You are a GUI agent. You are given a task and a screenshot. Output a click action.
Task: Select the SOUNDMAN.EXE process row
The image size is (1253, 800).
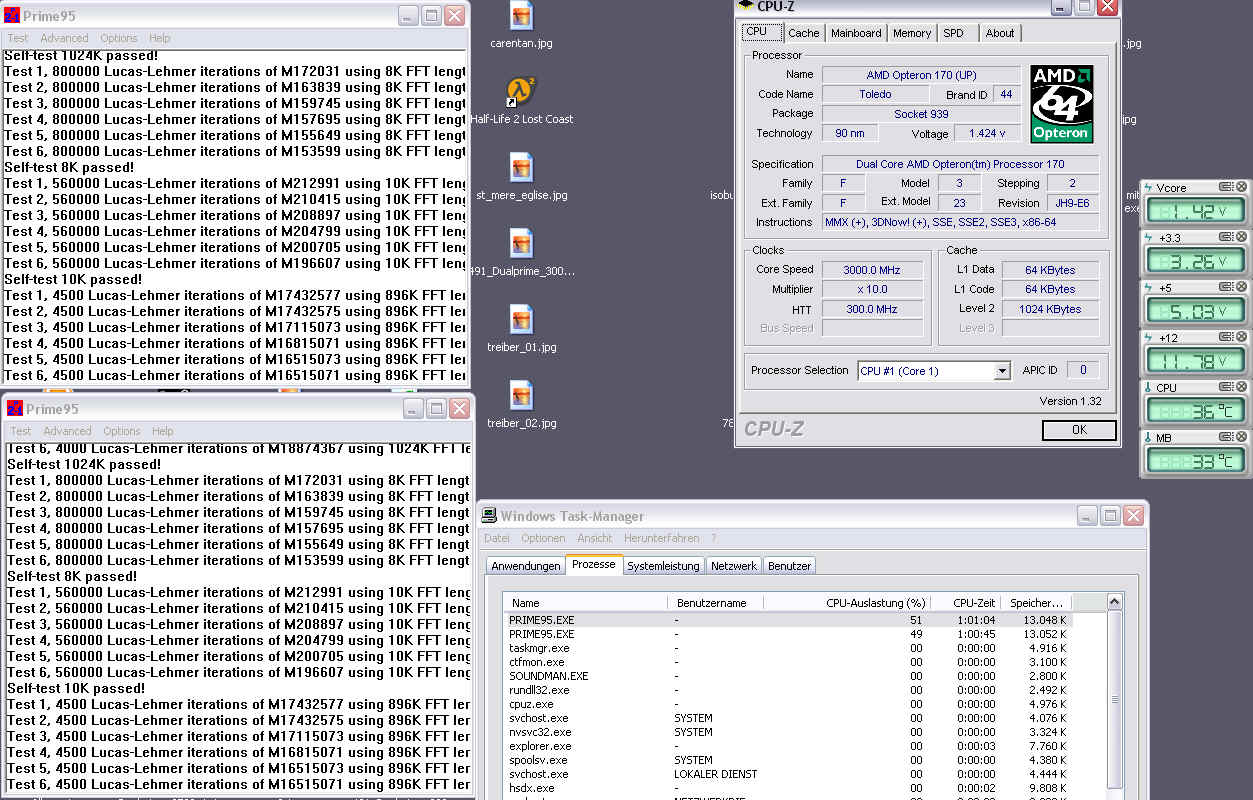(789, 676)
